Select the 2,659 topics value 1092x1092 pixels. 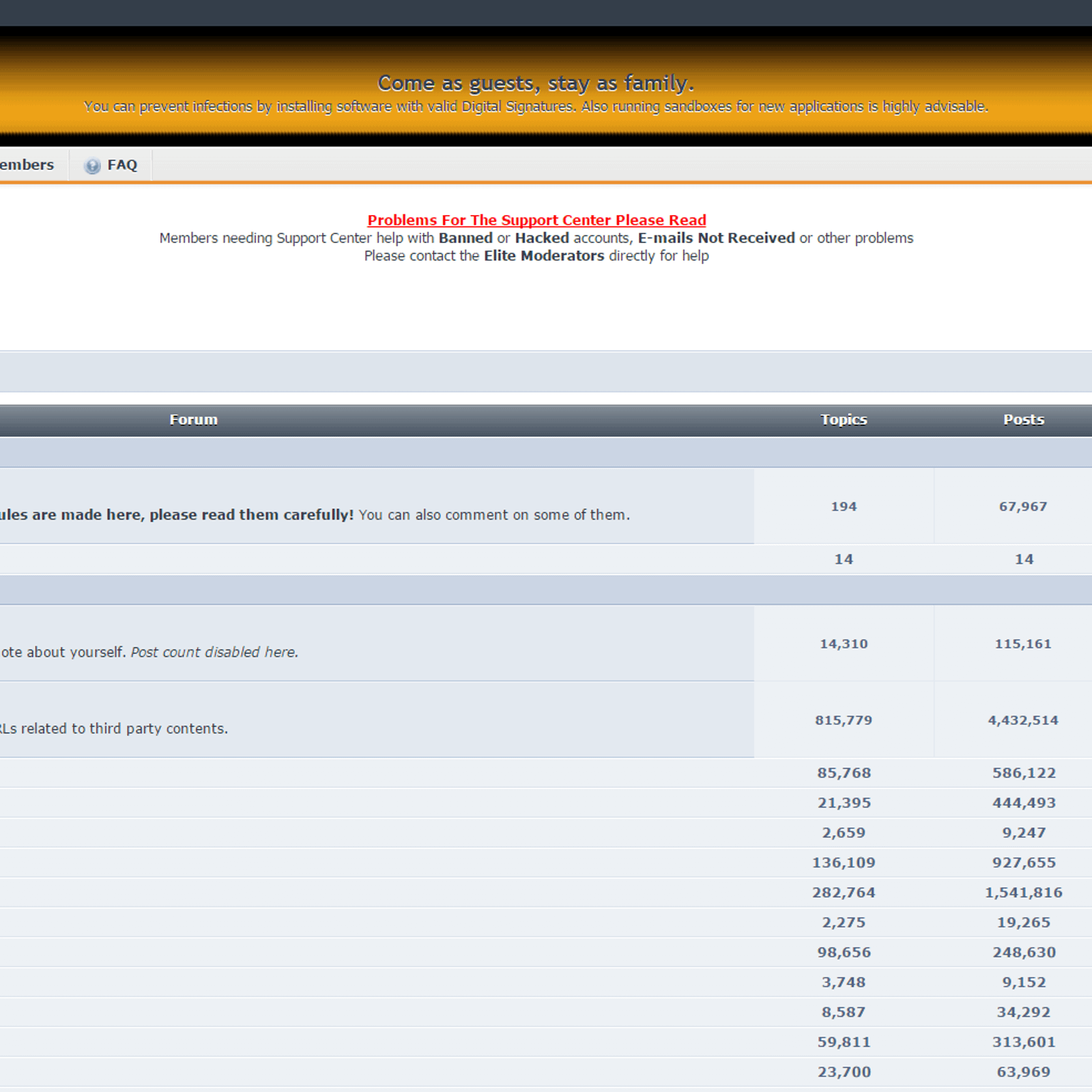tap(844, 833)
